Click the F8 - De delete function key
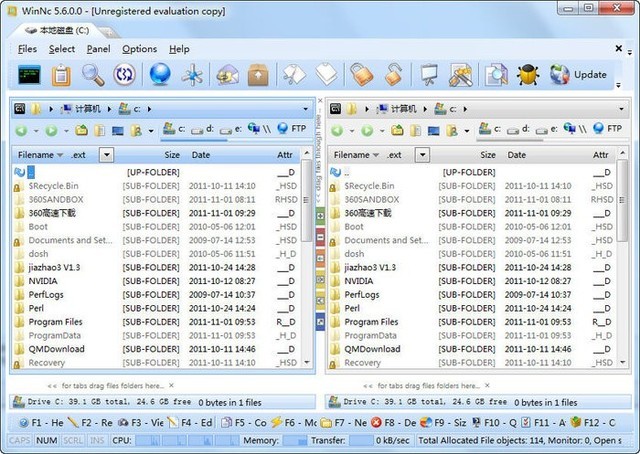Screen dimensions: 640x454 (394, 423)
